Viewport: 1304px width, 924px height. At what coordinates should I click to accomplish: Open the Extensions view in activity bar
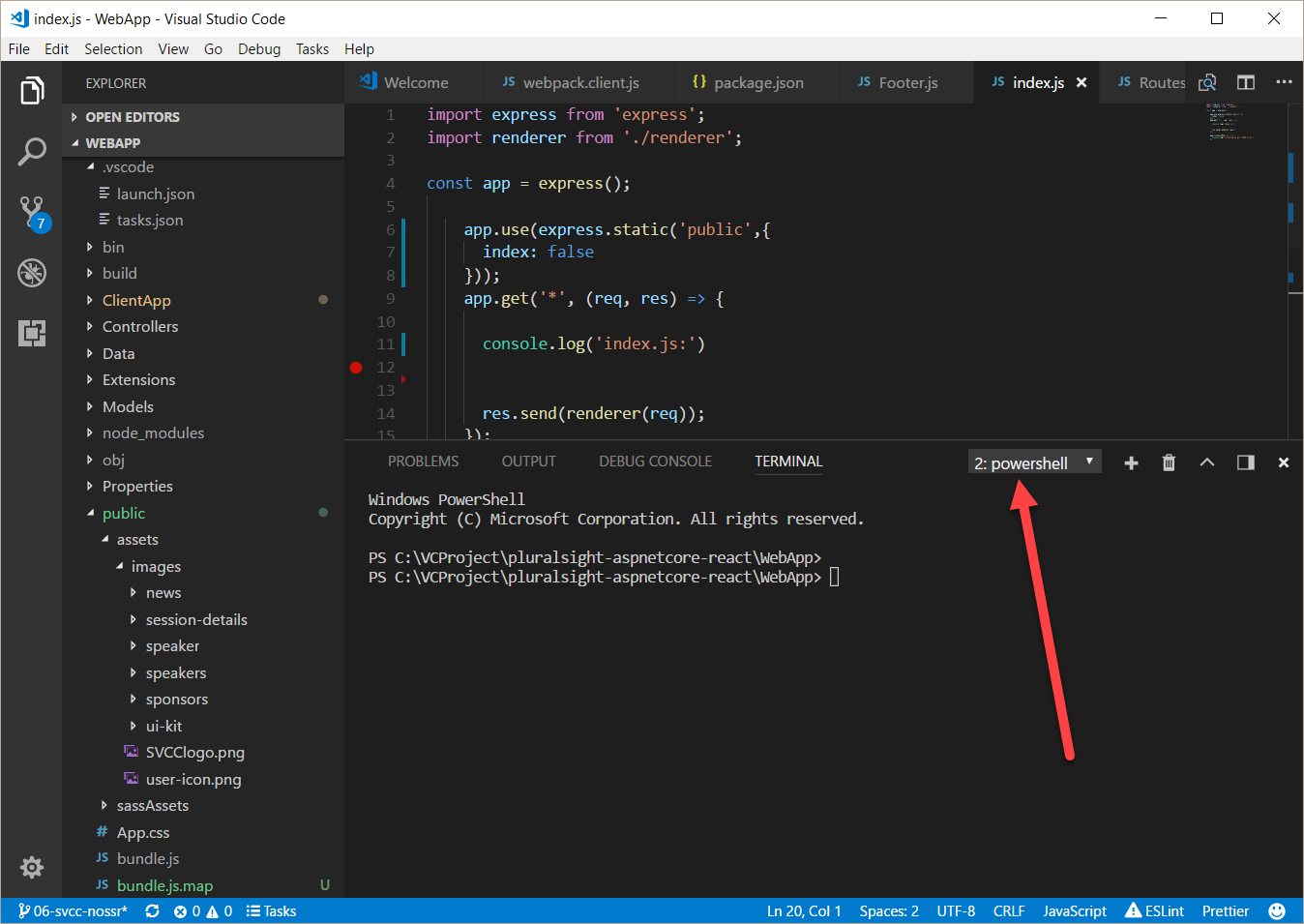(x=32, y=333)
